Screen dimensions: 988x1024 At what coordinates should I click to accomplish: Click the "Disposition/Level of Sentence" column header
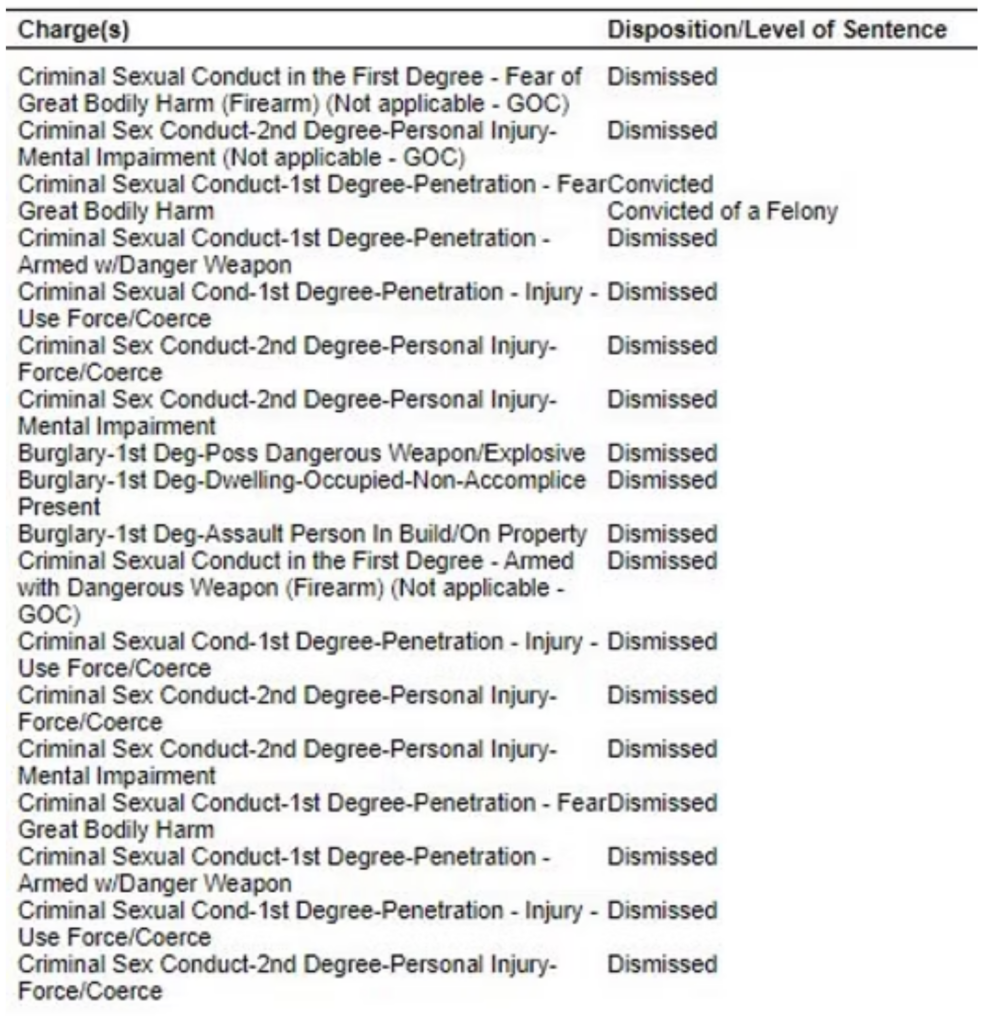776,30
